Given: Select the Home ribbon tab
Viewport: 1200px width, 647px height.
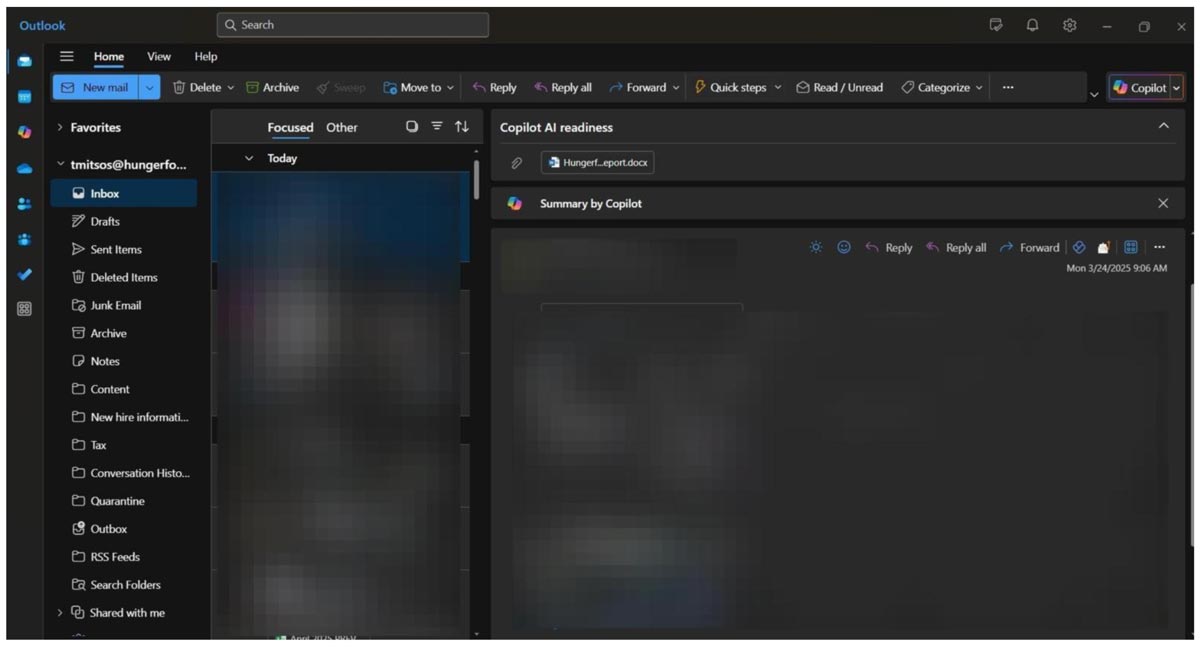Looking at the screenshot, I should pyautogui.click(x=109, y=57).
